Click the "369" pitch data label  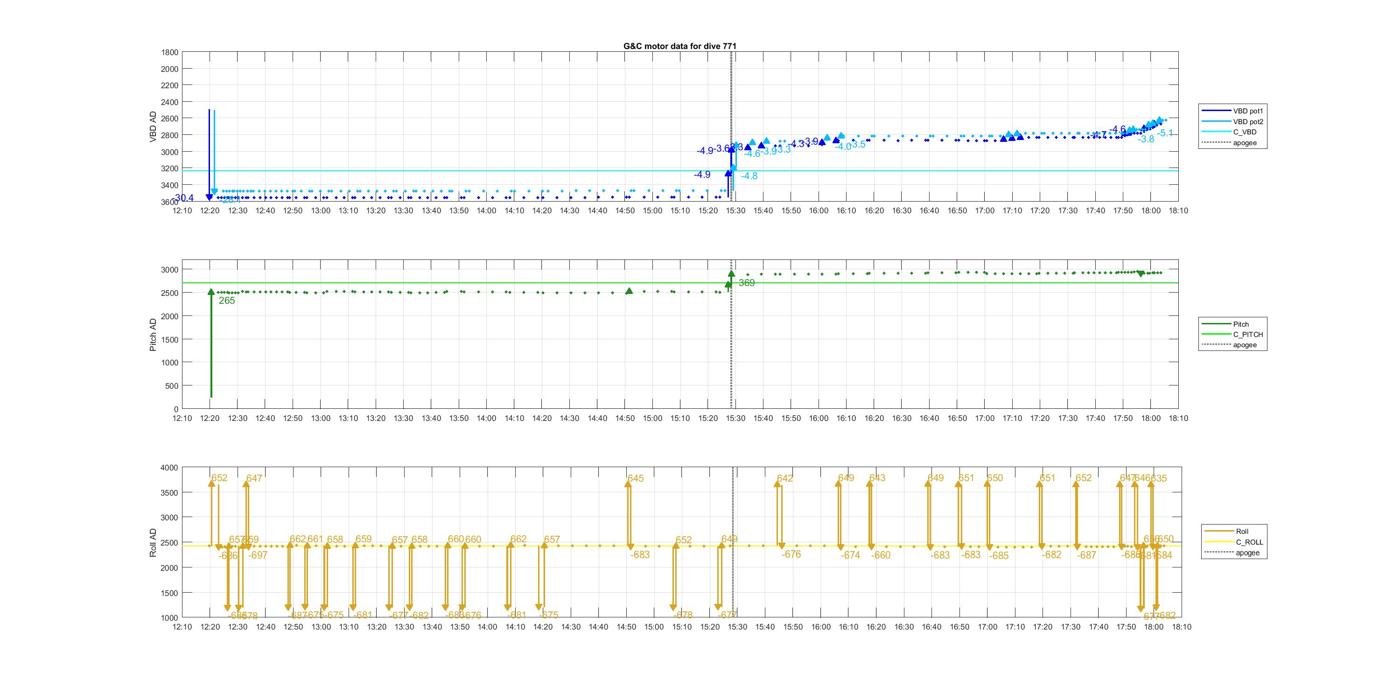pyautogui.click(x=747, y=283)
